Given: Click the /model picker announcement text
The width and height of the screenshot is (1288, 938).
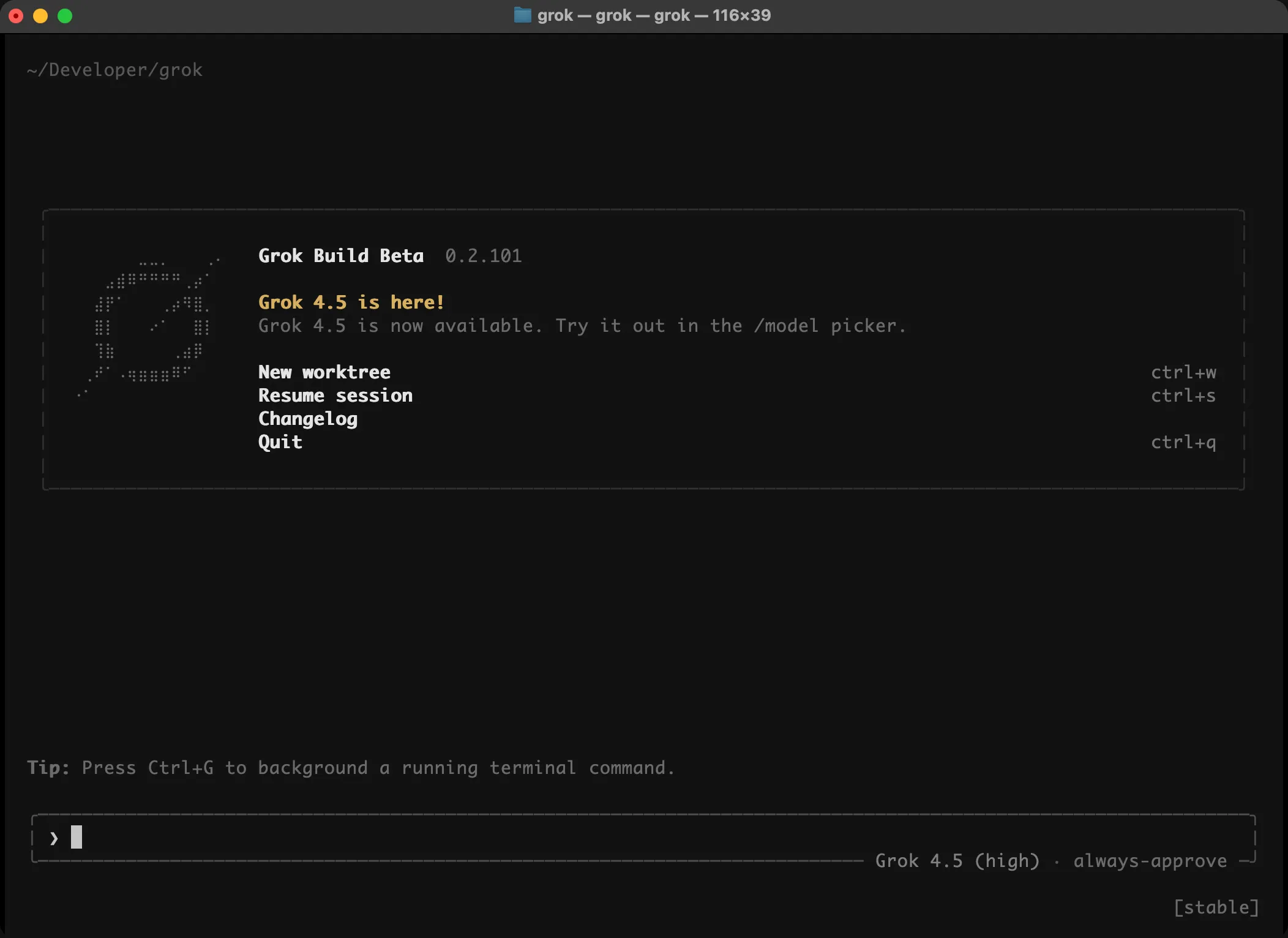Looking at the screenshot, I should click(582, 326).
